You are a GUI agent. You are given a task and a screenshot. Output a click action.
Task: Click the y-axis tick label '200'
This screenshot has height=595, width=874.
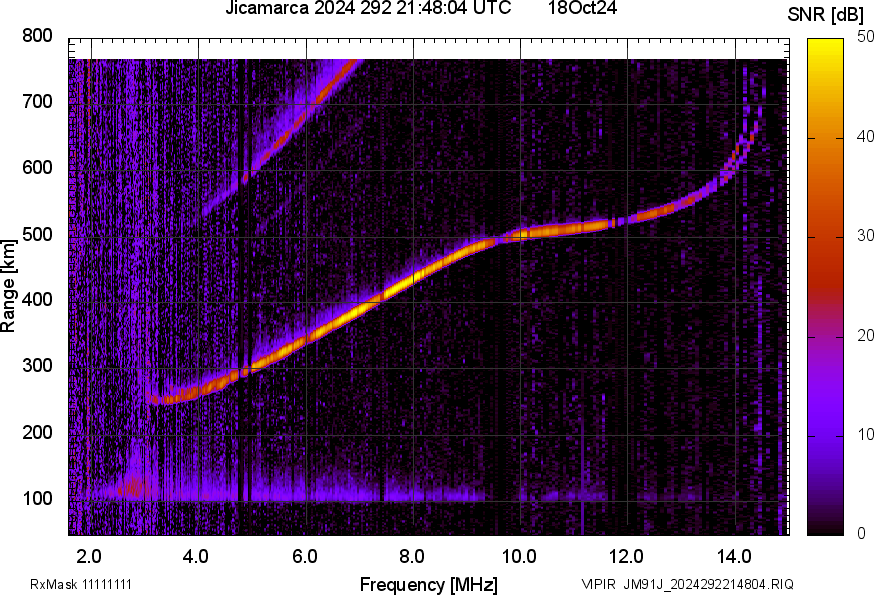coord(37,432)
